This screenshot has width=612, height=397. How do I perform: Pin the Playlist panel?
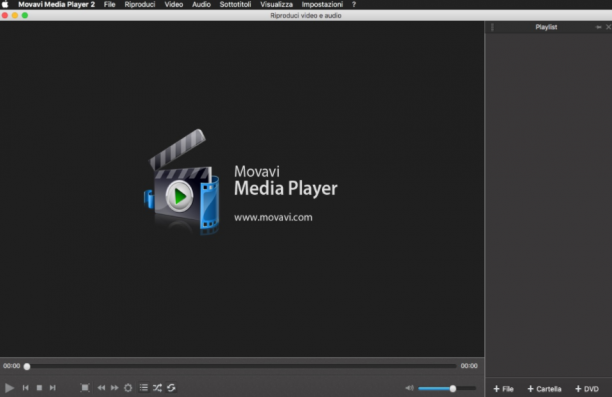coord(598,27)
